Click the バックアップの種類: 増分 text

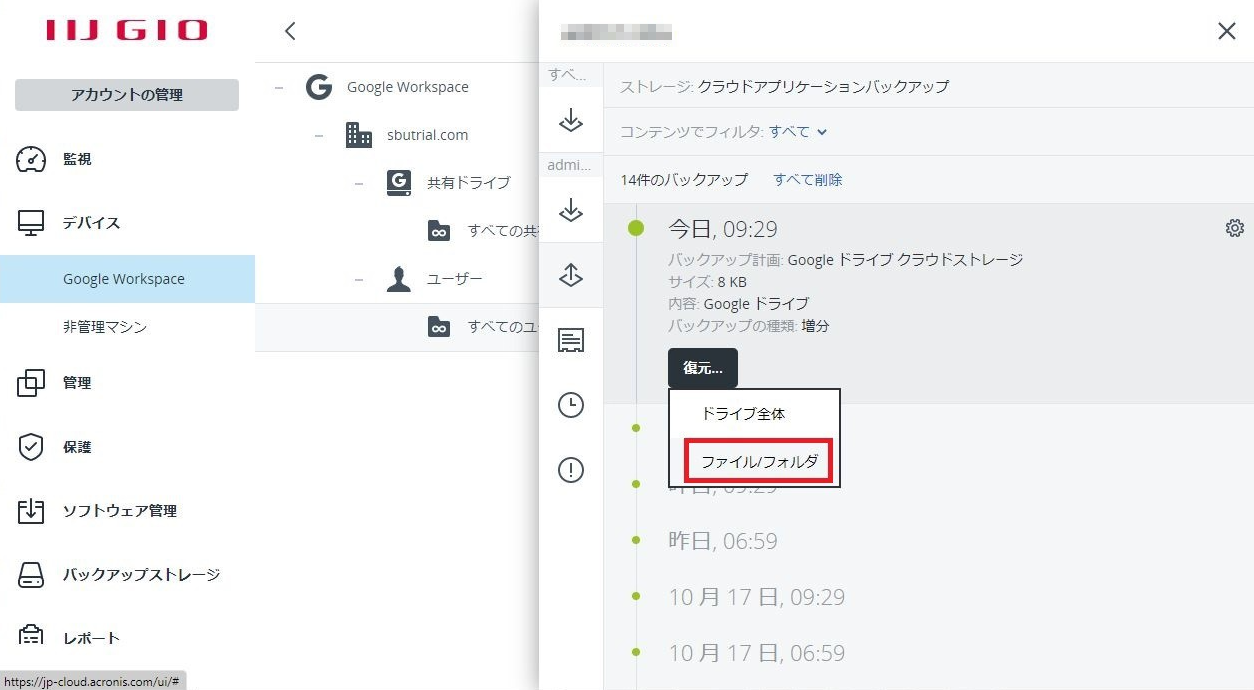point(748,326)
